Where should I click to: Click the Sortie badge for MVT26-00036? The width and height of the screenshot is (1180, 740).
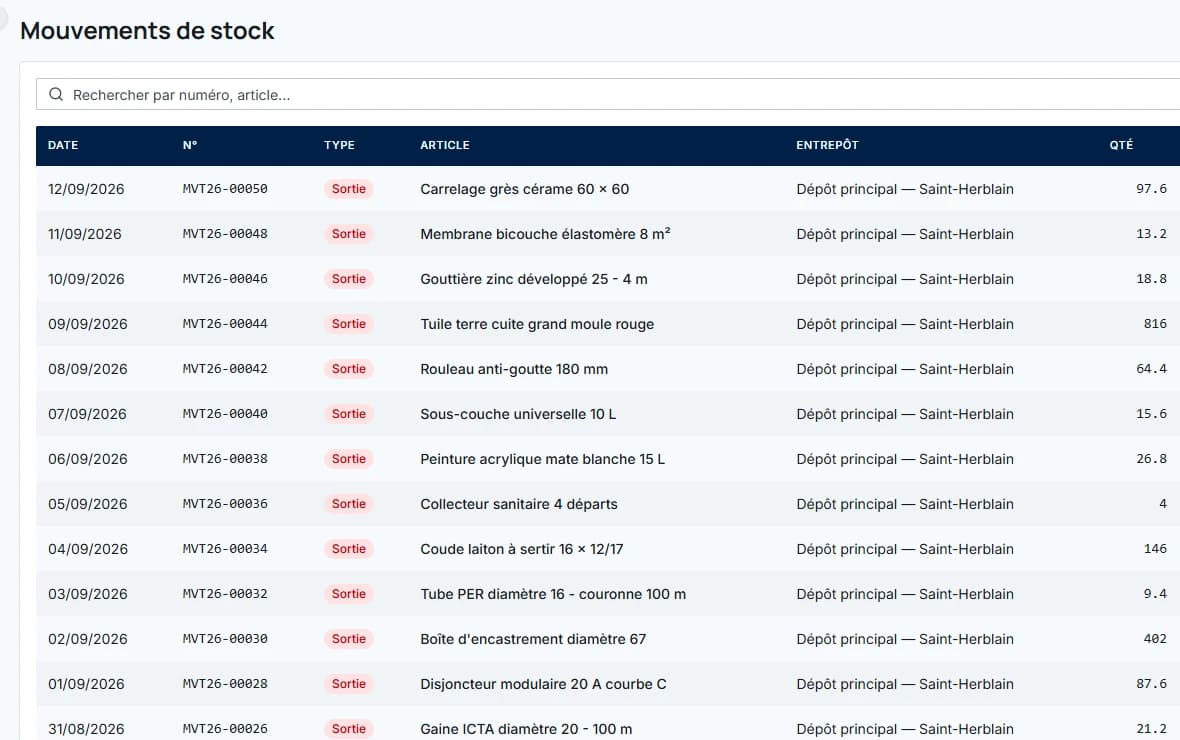pos(348,504)
